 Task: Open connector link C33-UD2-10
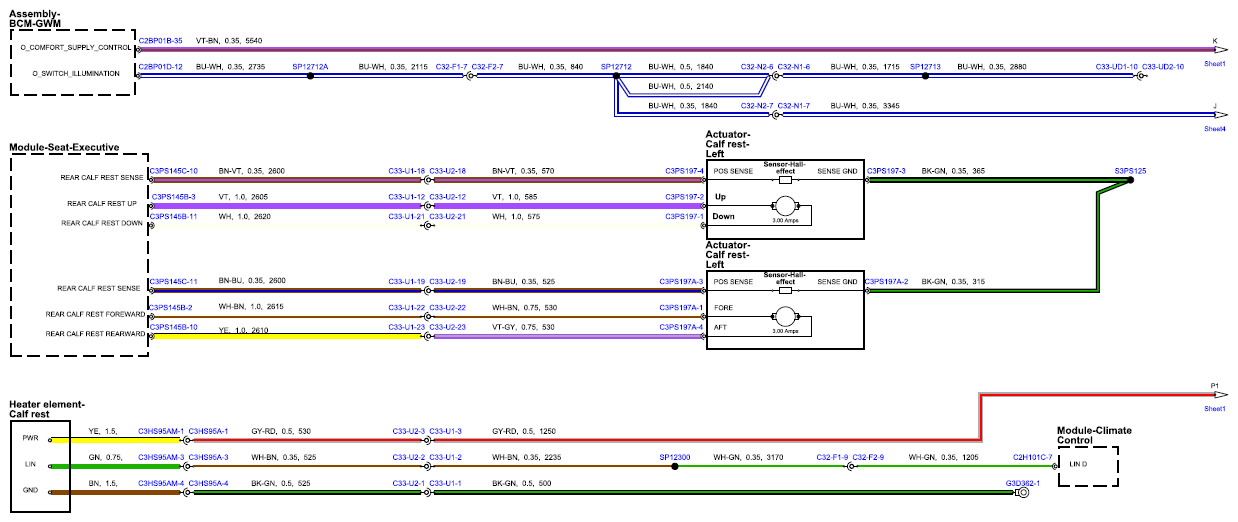tap(1164, 66)
